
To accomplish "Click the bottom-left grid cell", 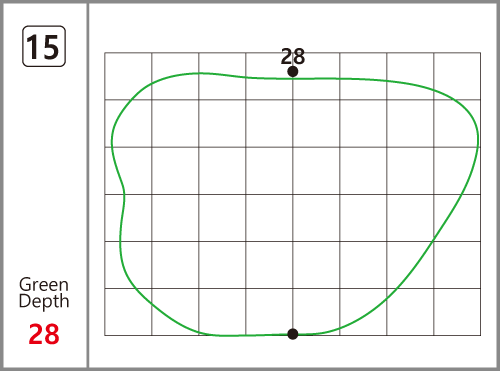I will [128, 312].
